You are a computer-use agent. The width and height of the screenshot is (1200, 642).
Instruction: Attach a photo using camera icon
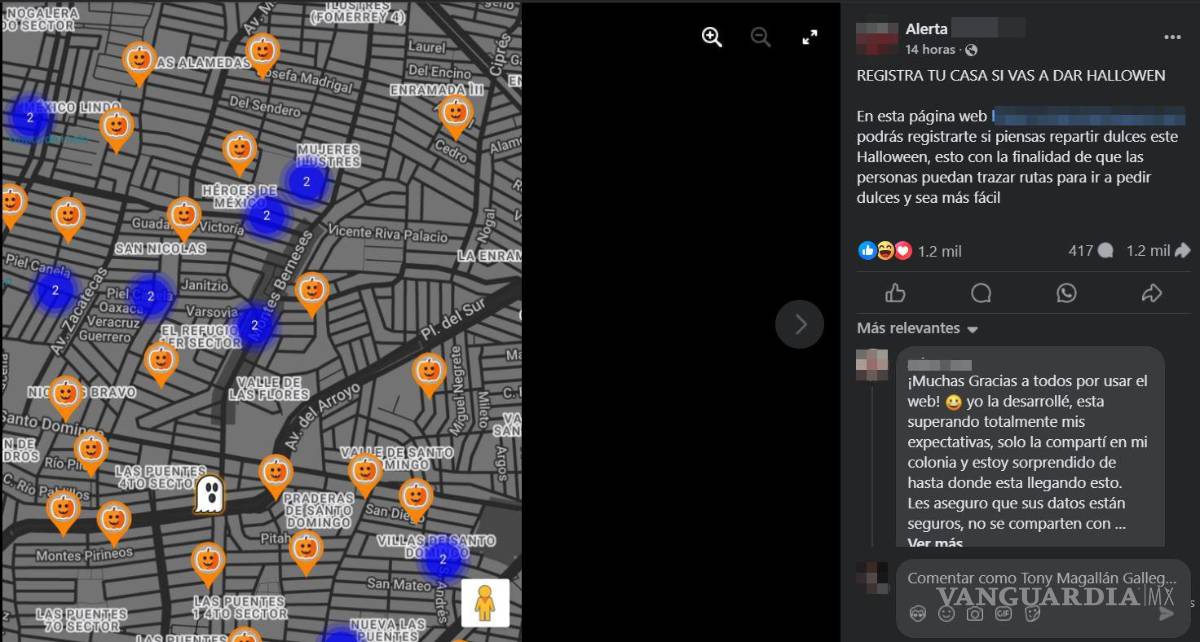975,613
